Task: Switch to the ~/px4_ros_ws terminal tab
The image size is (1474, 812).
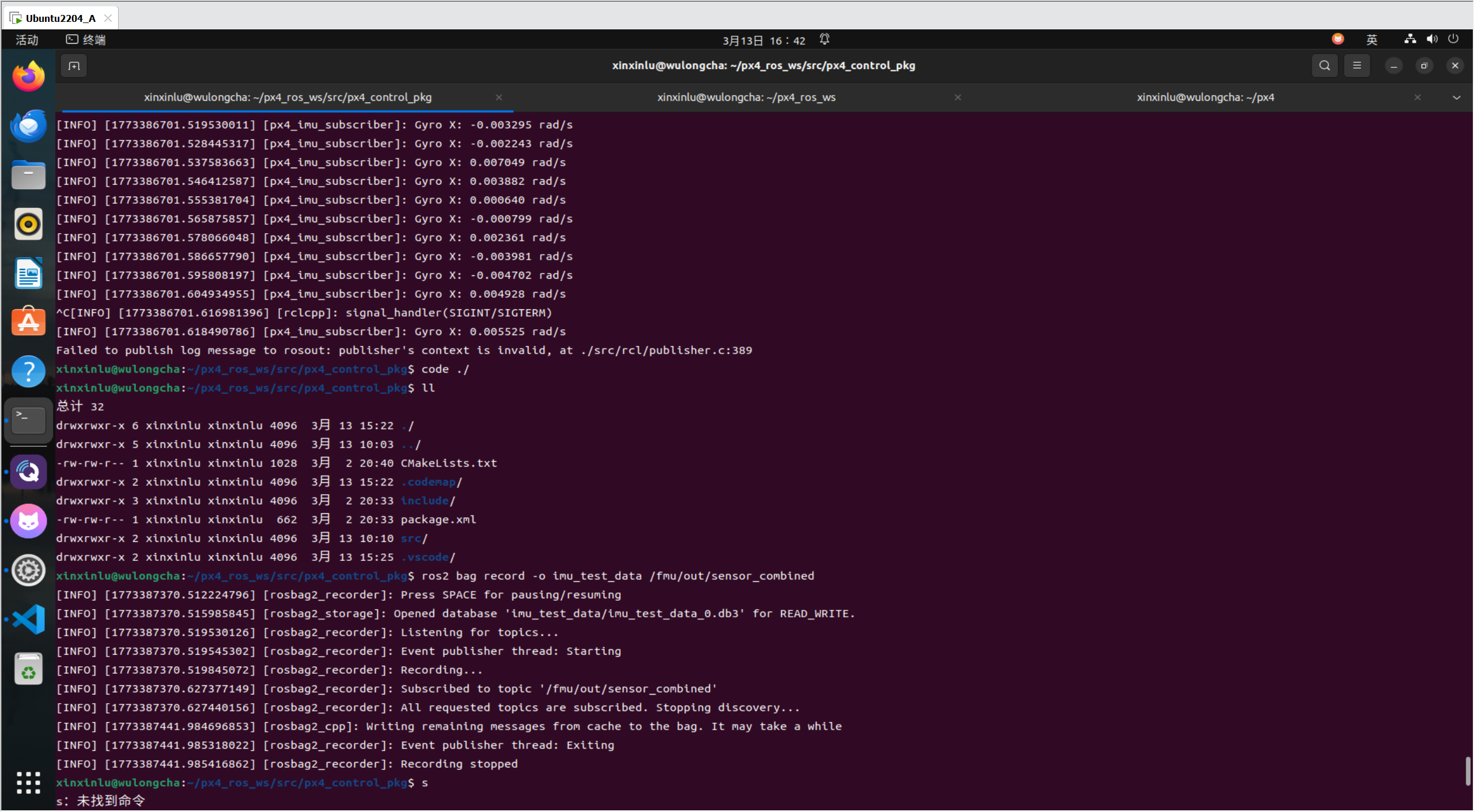Action: [746, 97]
